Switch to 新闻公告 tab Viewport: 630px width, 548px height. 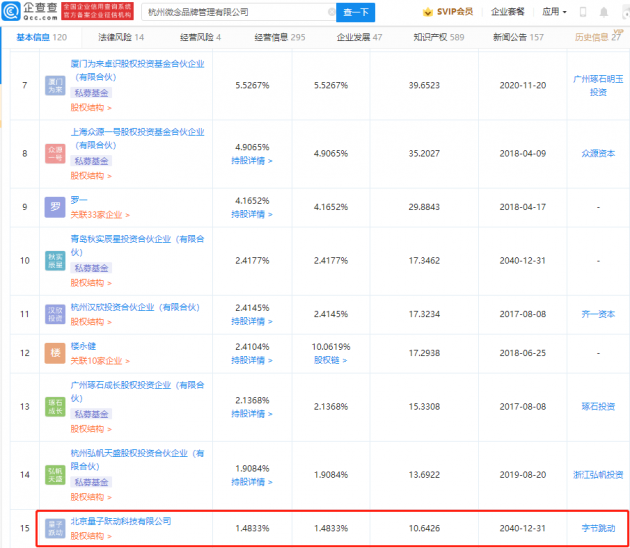pyautogui.click(x=518, y=37)
